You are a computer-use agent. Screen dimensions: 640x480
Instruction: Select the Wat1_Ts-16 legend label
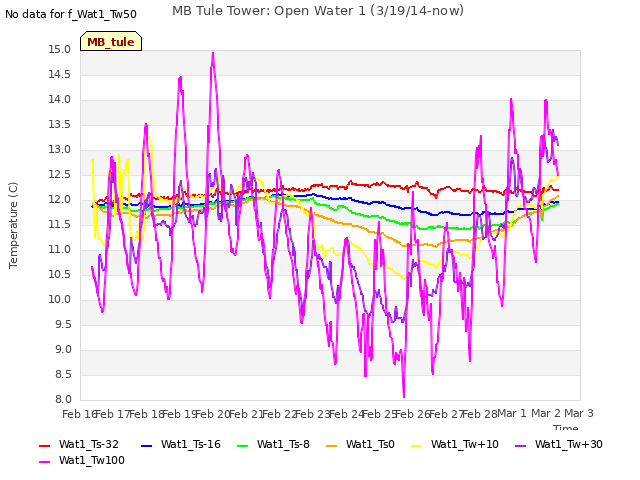click(x=191, y=444)
